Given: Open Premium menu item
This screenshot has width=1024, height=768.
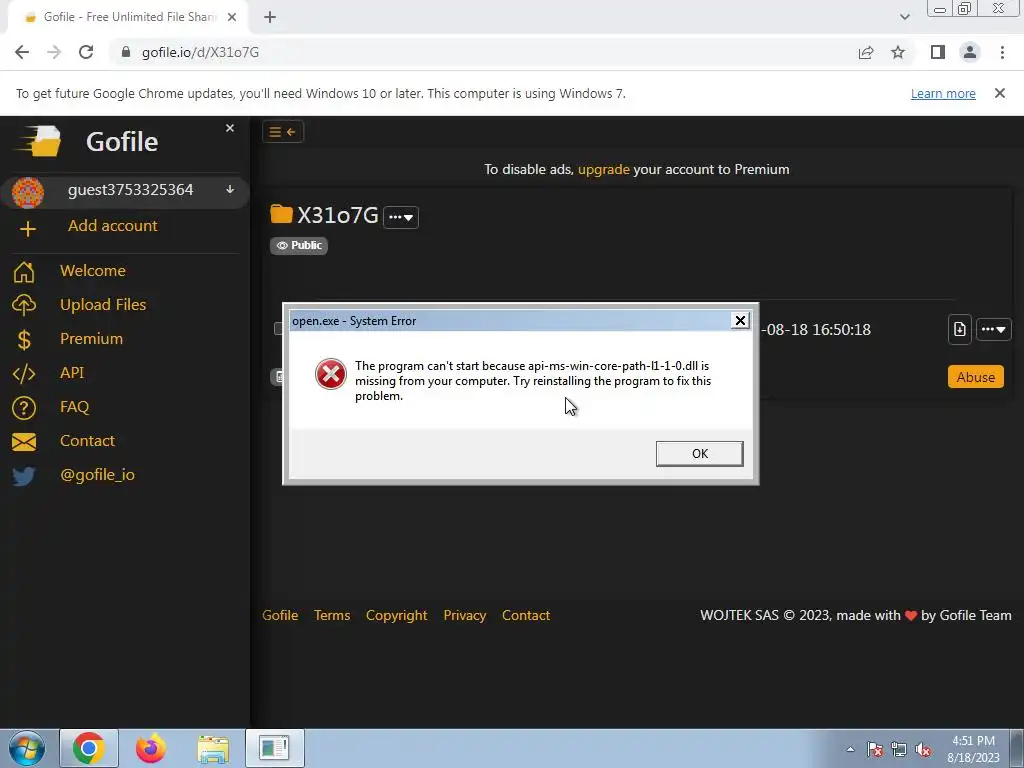Looking at the screenshot, I should (91, 338).
